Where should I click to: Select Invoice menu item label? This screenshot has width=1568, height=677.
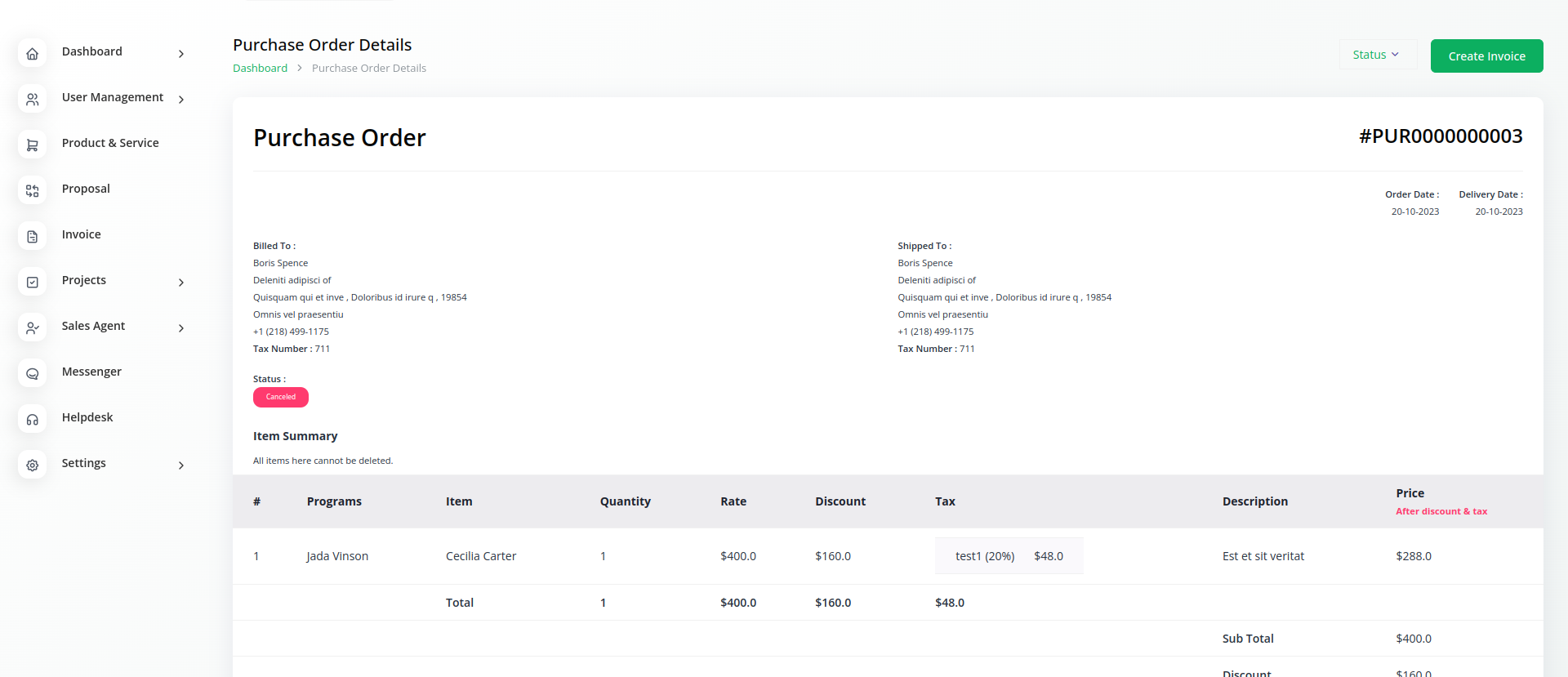(x=82, y=234)
